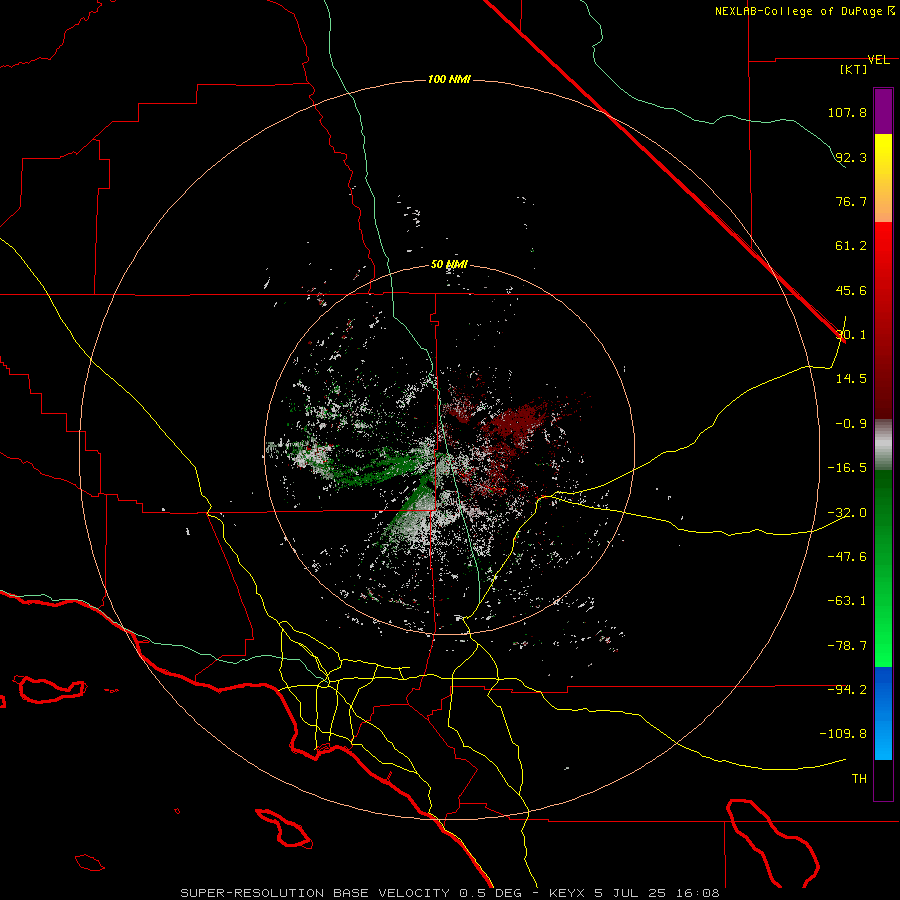Select the 61.2 scale value
Image resolution: width=900 pixels, height=900 pixels.
pos(851,246)
